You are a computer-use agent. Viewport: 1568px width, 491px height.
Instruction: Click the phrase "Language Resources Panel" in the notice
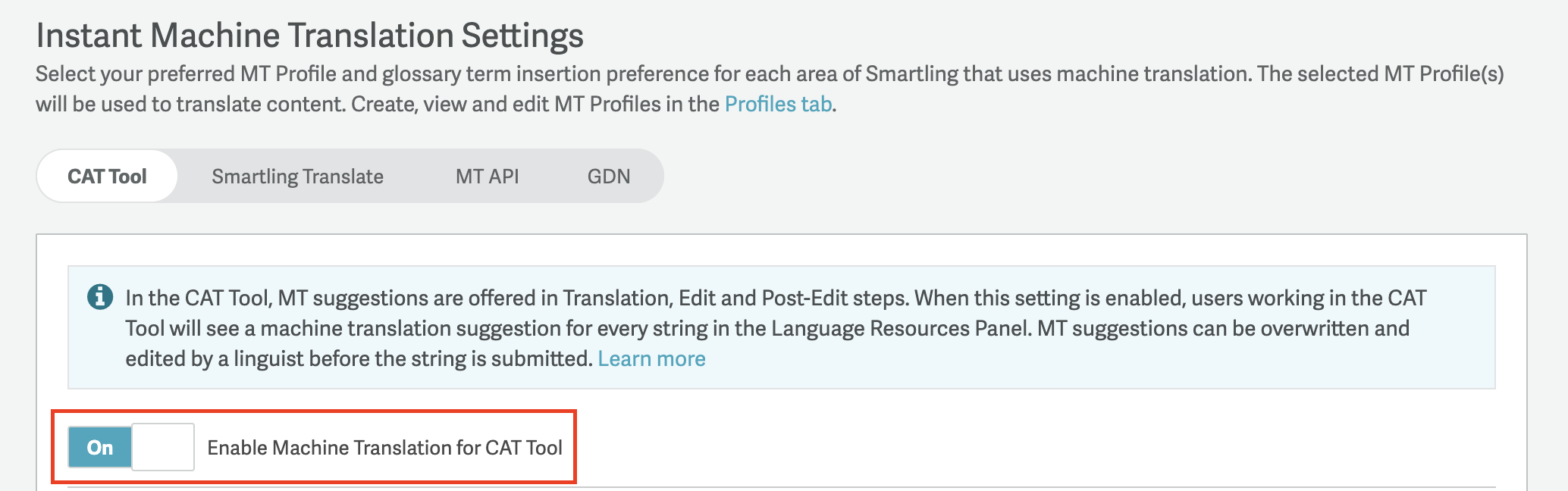pyautogui.click(x=901, y=328)
